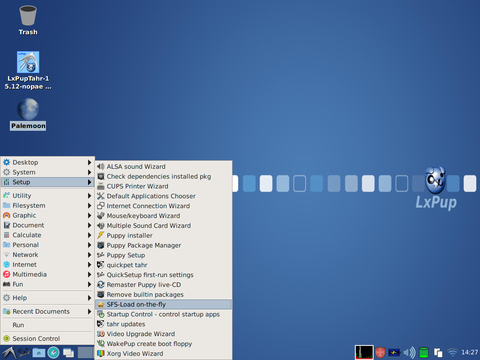
Task: Start Internet Connection Wizard
Action: click(164, 206)
